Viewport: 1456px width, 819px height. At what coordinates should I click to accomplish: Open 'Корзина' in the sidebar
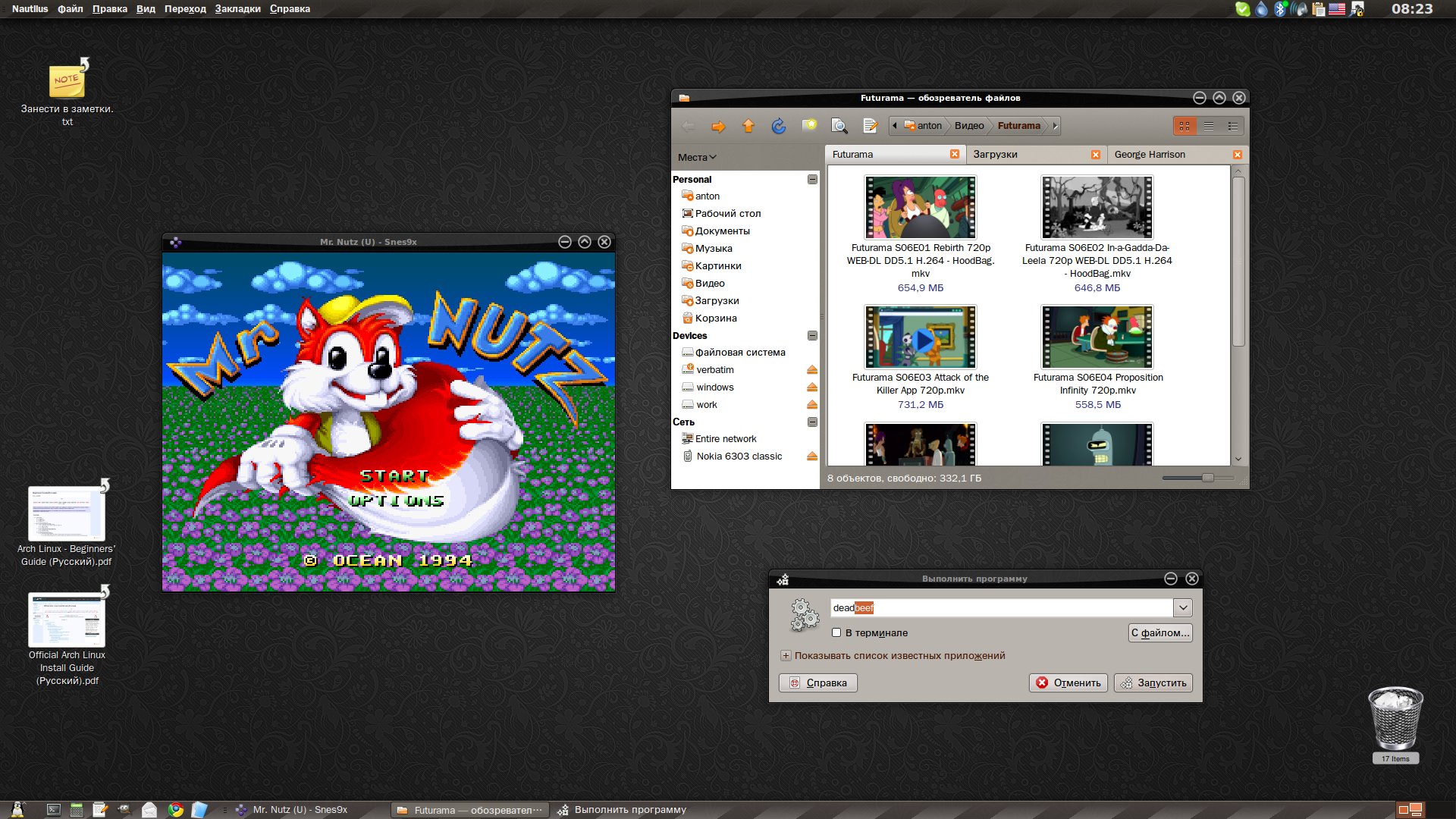[x=715, y=318]
